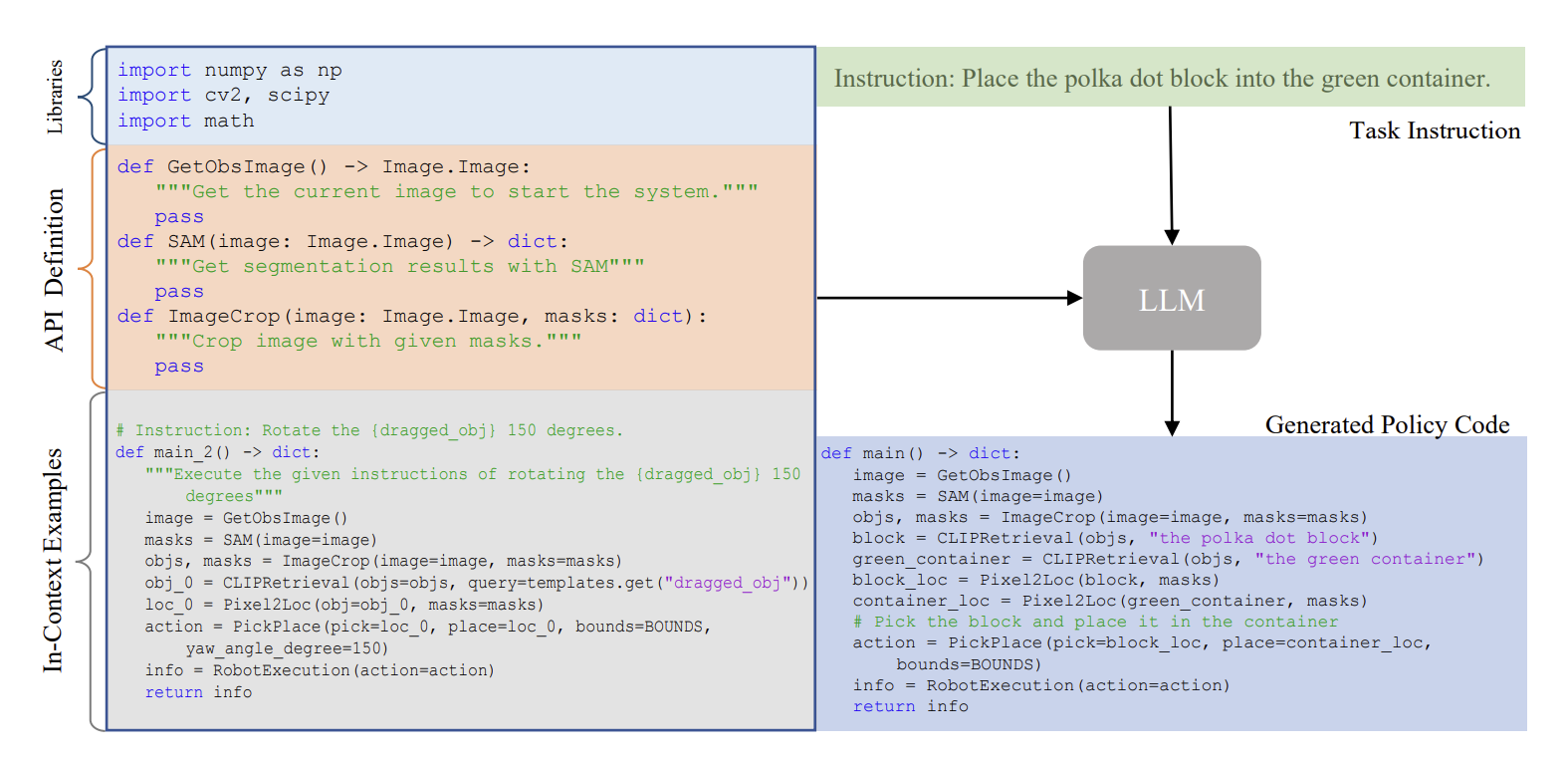Image resolution: width=1568 pixels, height=759 pixels.
Task: Click the string "the polka dot block"
Action: (1259, 538)
